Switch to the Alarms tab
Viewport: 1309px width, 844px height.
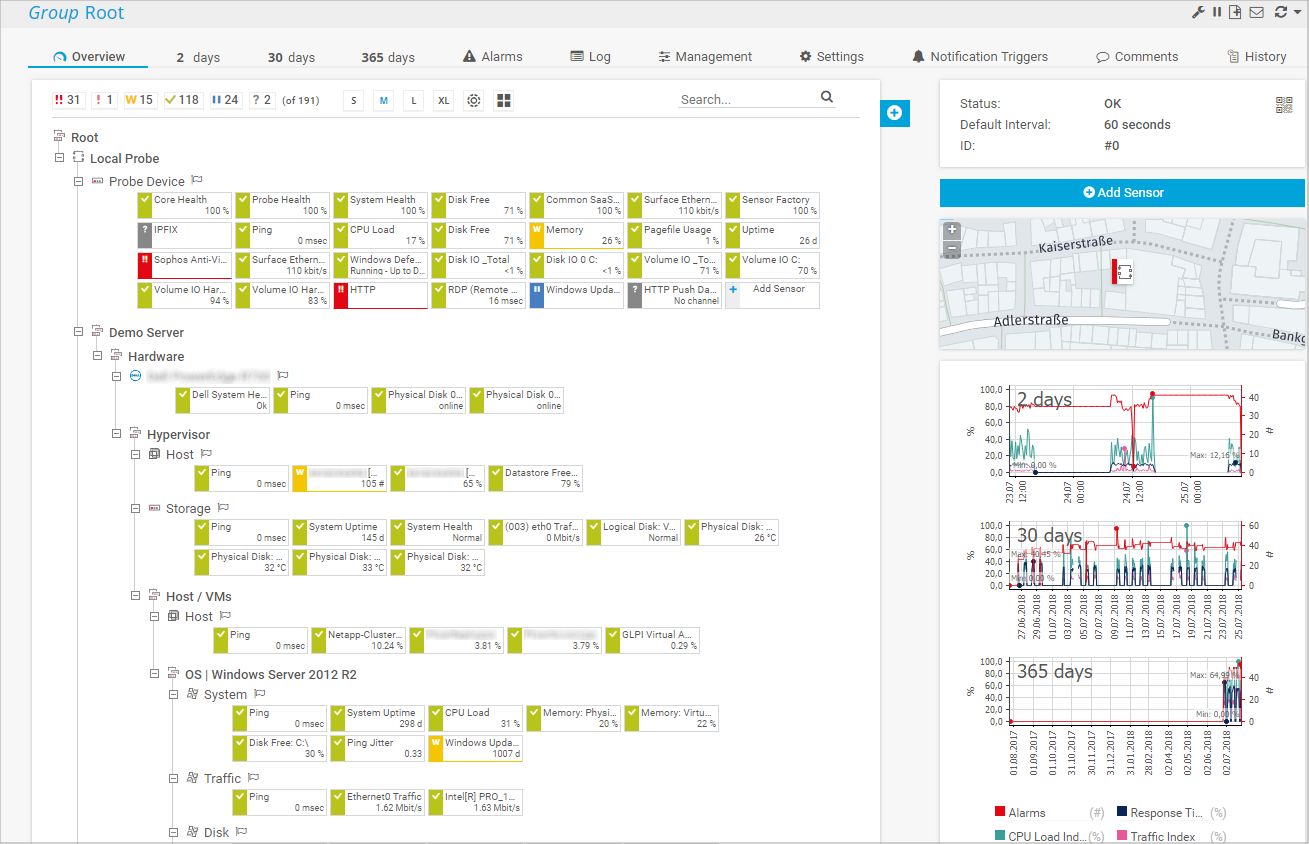pos(492,57)
